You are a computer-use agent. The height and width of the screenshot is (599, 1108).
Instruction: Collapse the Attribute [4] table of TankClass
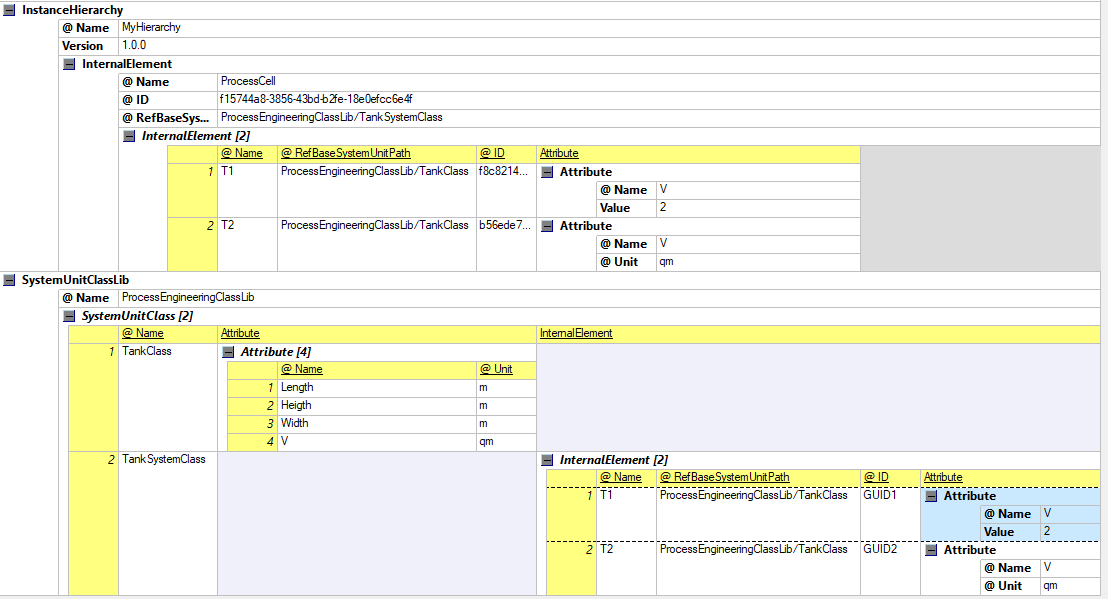point(228,352)
